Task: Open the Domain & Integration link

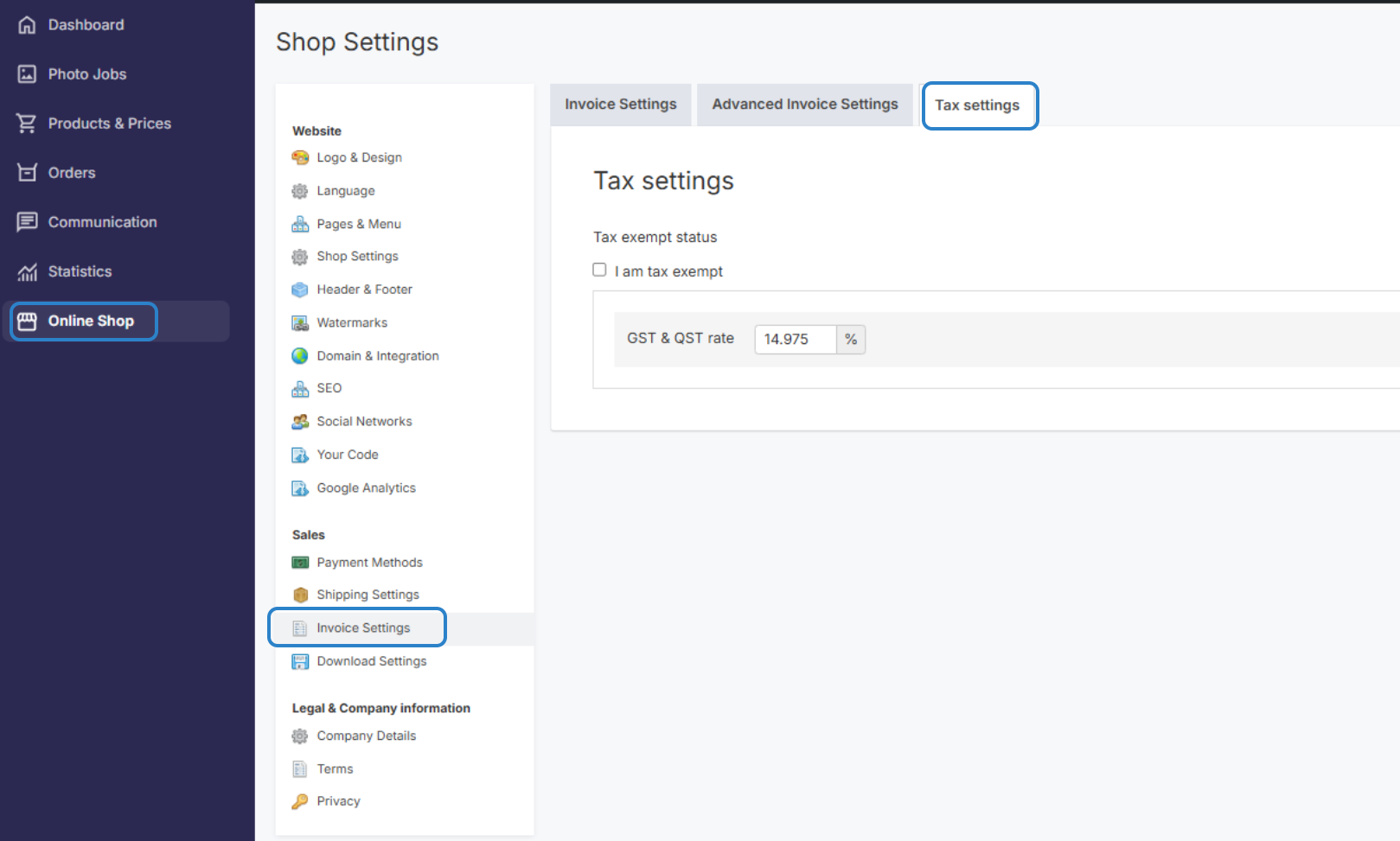Action: pyautogui.click(x=378, y=356)
